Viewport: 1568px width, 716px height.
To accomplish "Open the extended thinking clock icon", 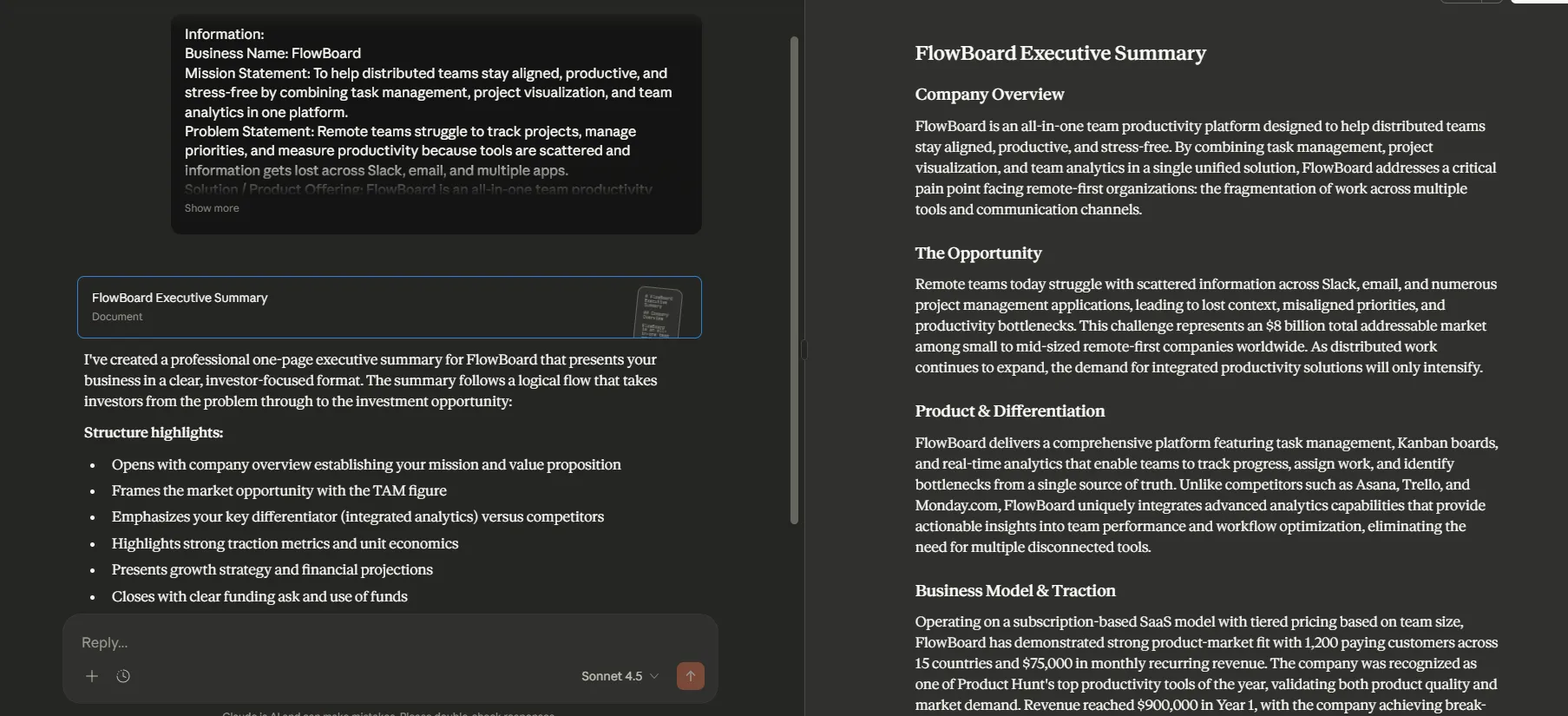I will pyautogui.click(x=123, y=676).
